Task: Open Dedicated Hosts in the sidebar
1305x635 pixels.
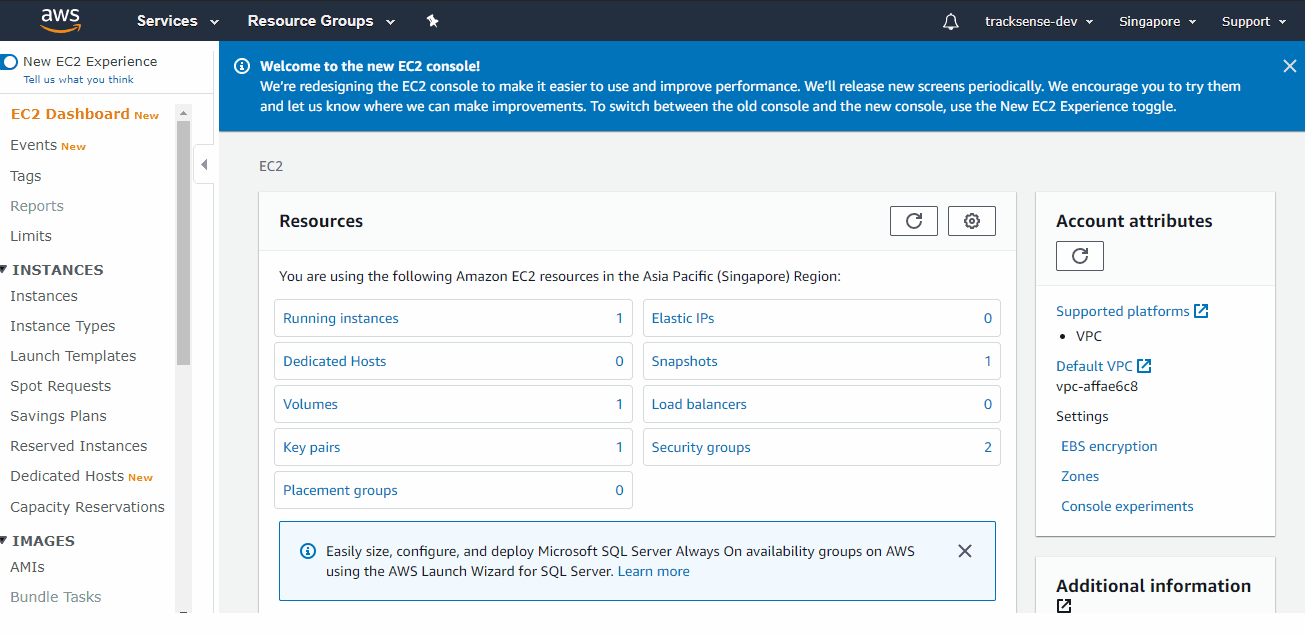Action: point(67,476)
